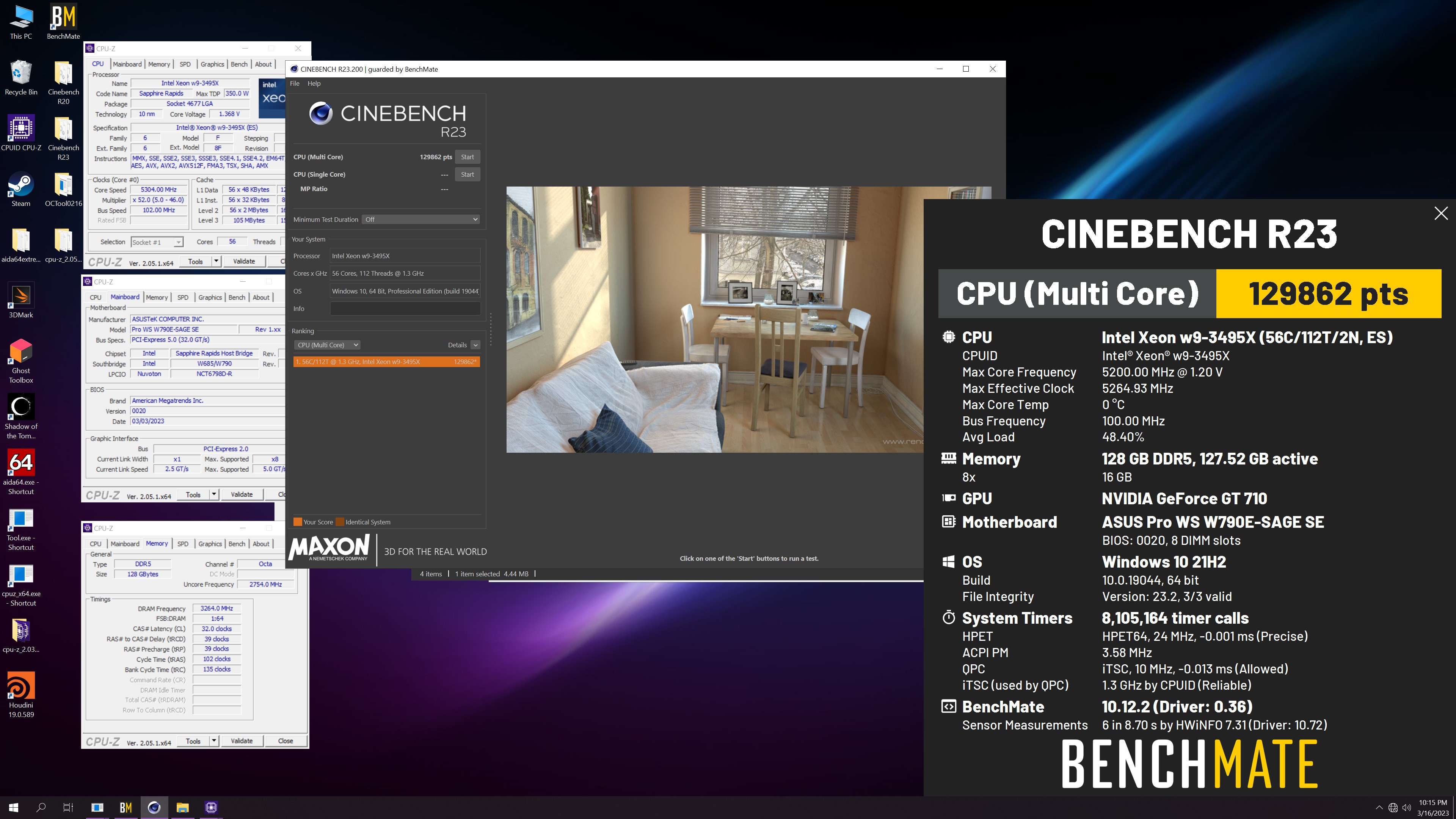This screenshot has width=1456, height=819.
Task: Launch Houdini 19.0.589 icon
Action: coord(21,695)
